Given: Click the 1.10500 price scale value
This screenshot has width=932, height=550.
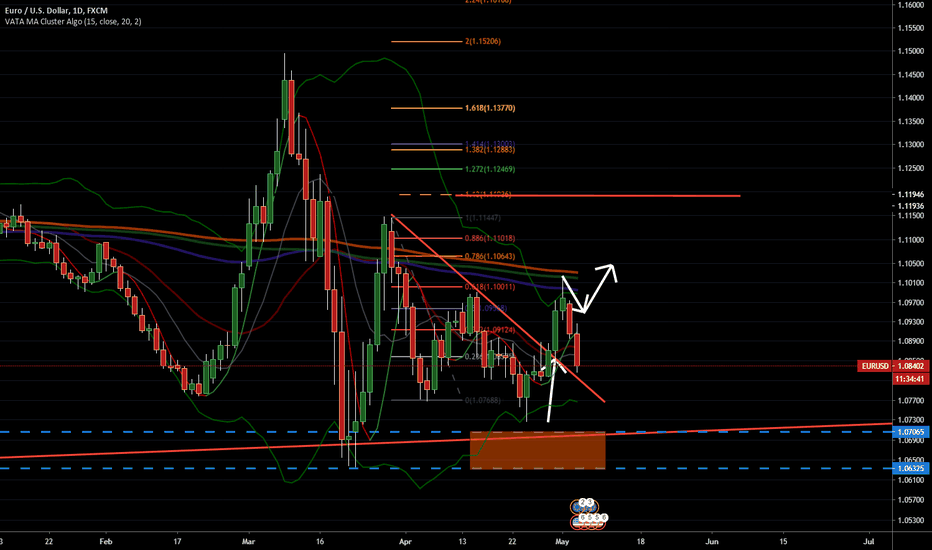Looking at the screenshot, I should pos(911,263).
